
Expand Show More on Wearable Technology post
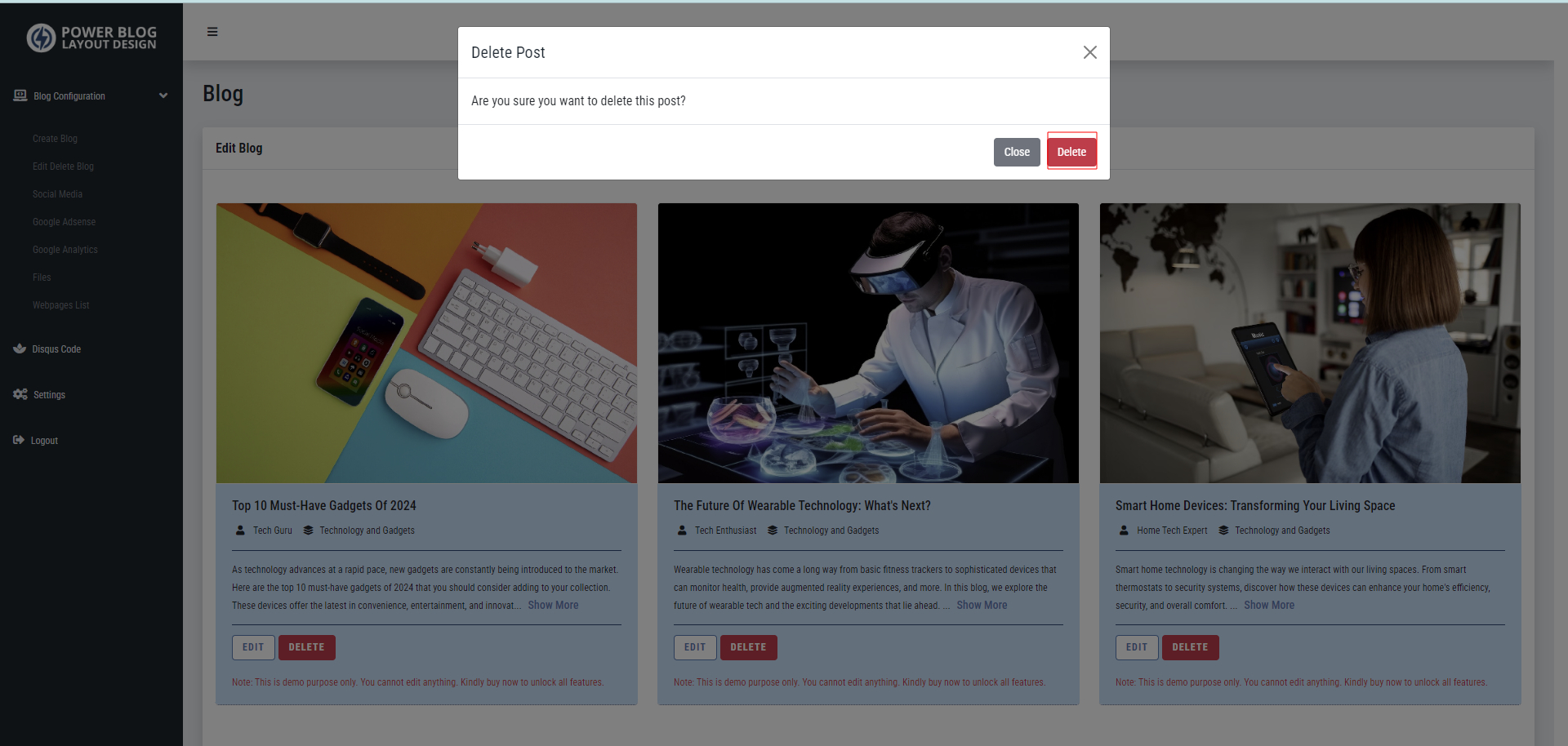coord(982,606)
